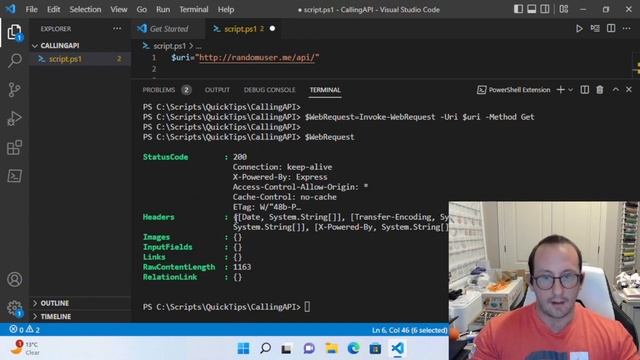Open the Run menu
The image size is (640, 360).
(x=163, y=9)
